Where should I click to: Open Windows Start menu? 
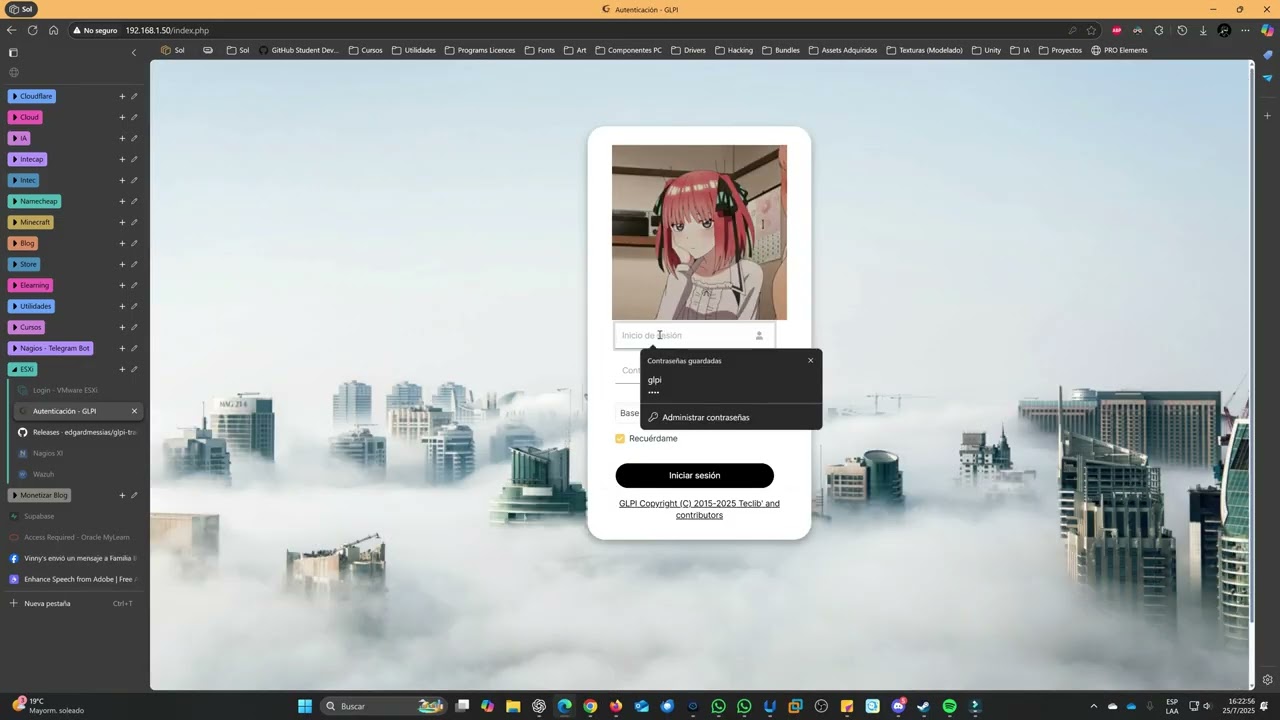304,706
